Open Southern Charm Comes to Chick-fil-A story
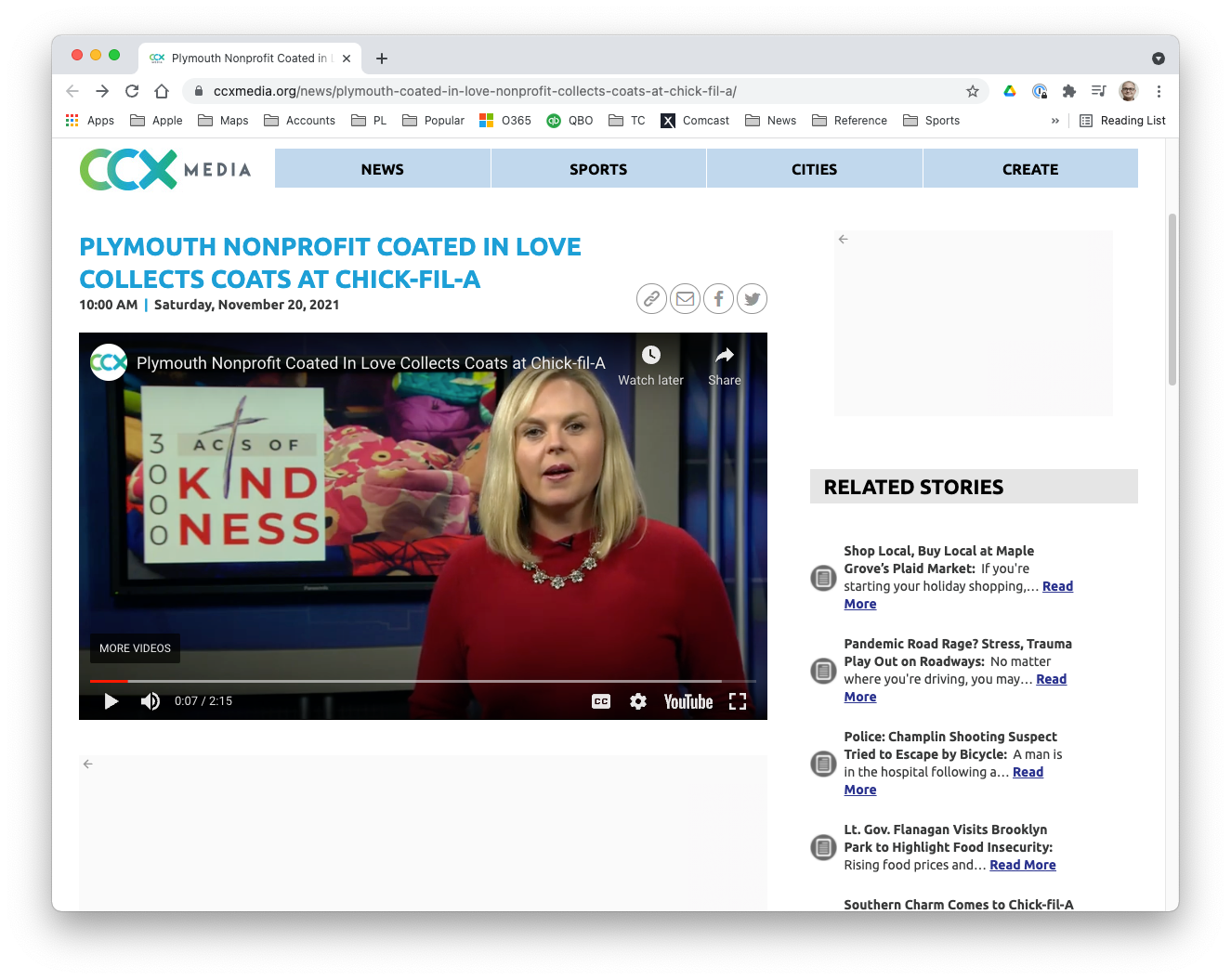 [x=959, y=905]
